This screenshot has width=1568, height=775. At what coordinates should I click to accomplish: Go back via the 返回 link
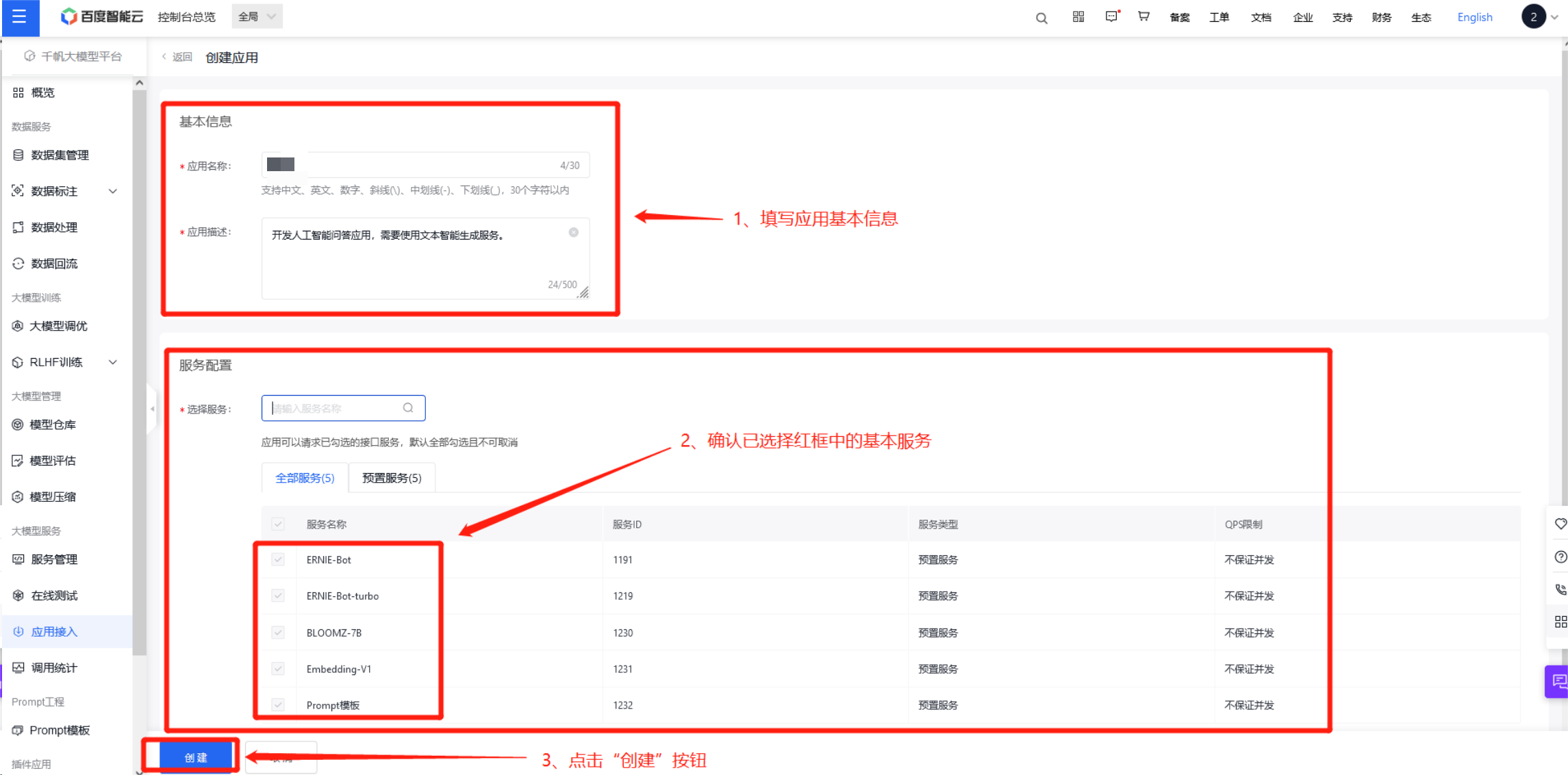coord(177,57)
